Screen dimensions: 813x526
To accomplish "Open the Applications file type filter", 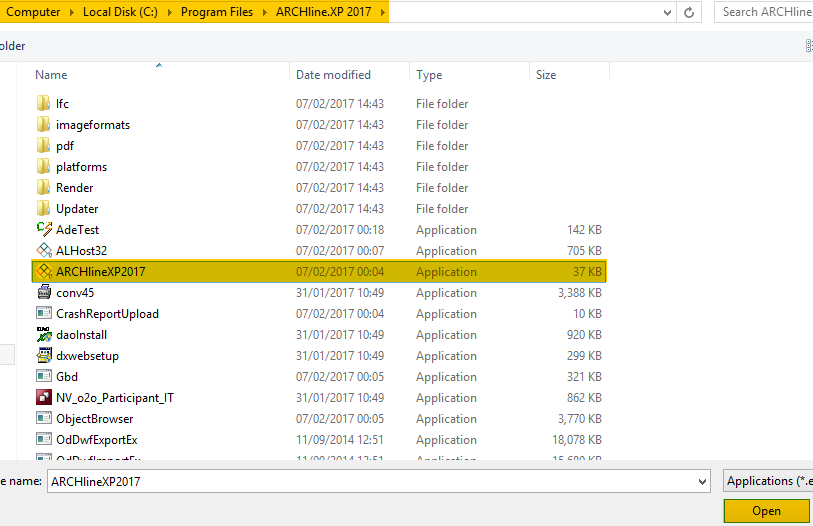I will [x=768, y=481].
